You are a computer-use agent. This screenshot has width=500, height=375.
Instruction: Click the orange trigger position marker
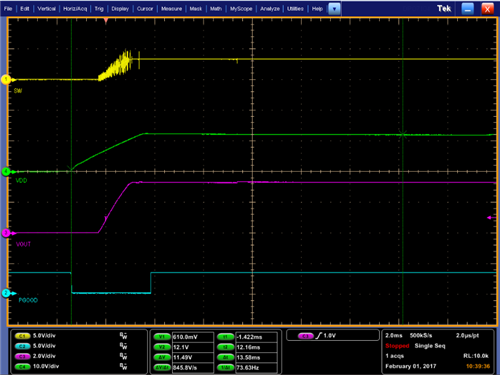(106, 21)
